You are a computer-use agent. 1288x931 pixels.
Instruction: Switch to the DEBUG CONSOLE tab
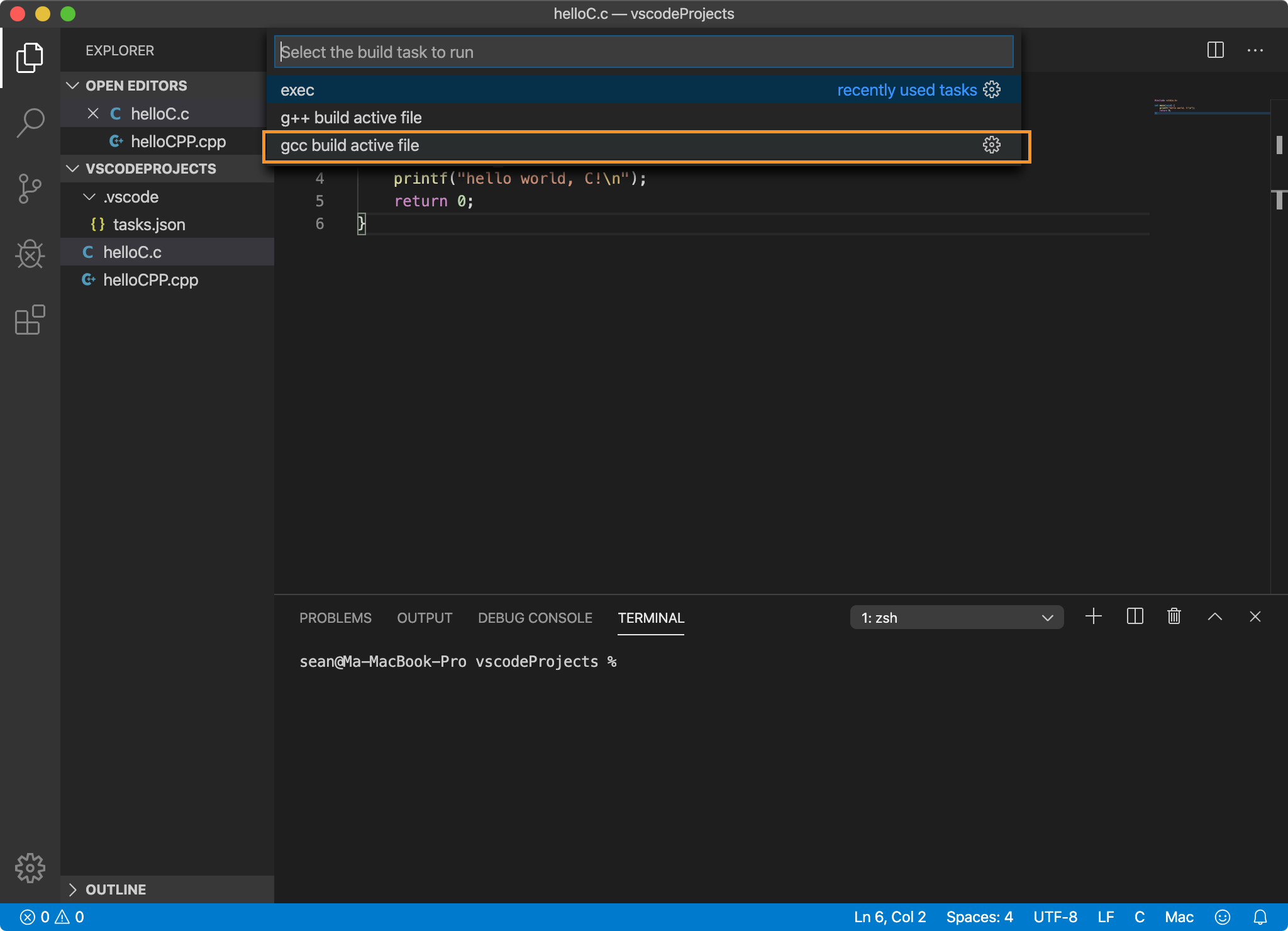click(x=535, y=618)
